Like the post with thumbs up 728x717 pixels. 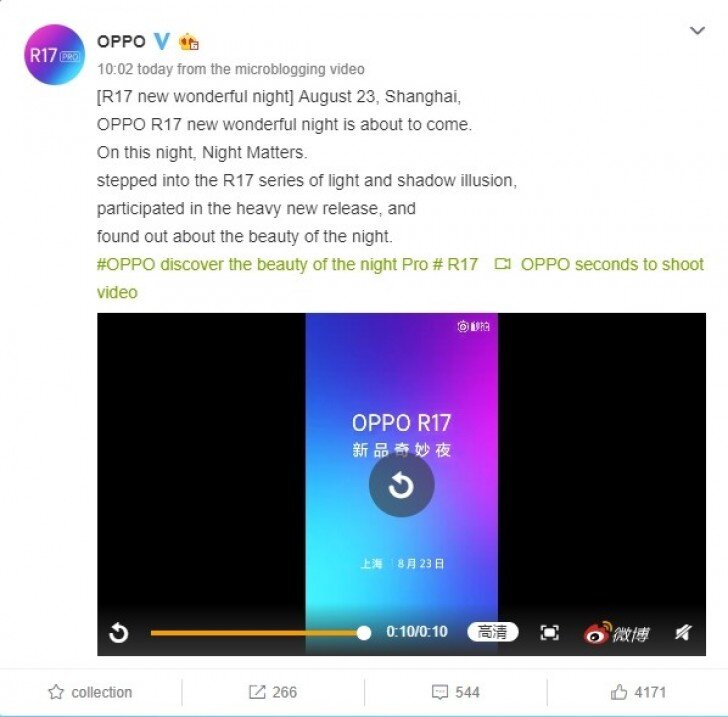[638, 692]
